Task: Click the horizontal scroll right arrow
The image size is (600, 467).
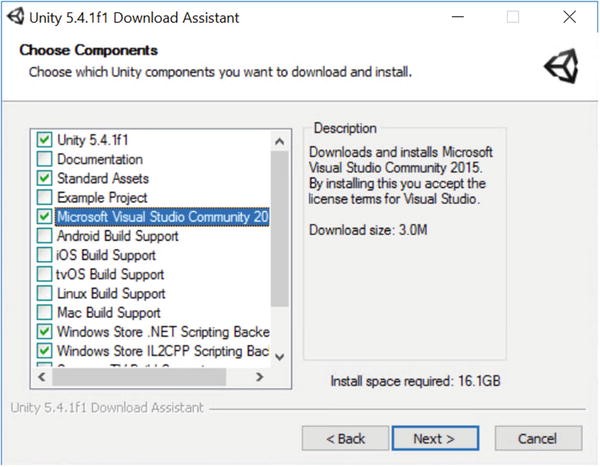Action: [259, 377]
